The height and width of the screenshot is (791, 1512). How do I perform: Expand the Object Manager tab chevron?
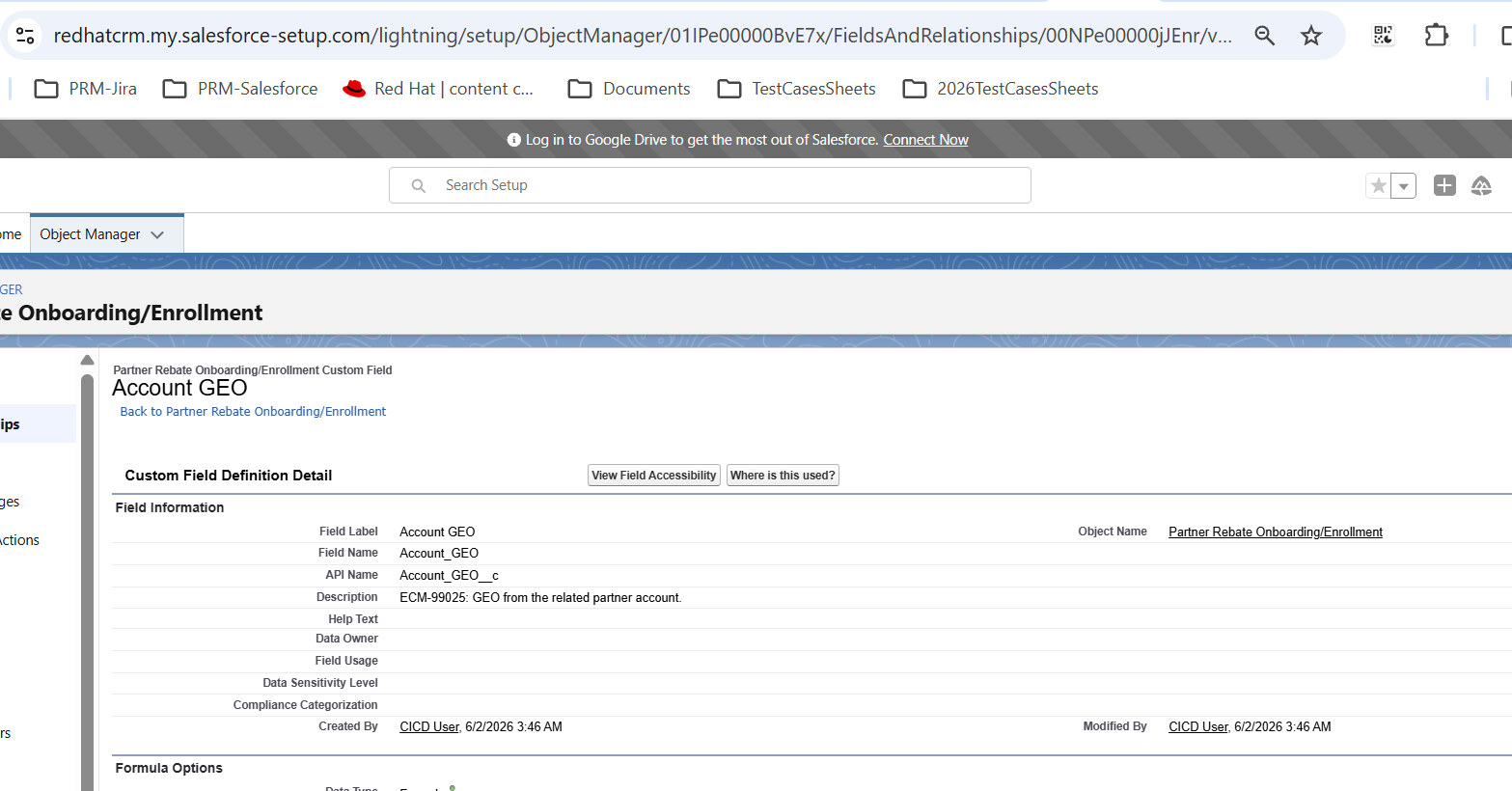(157, 234)
